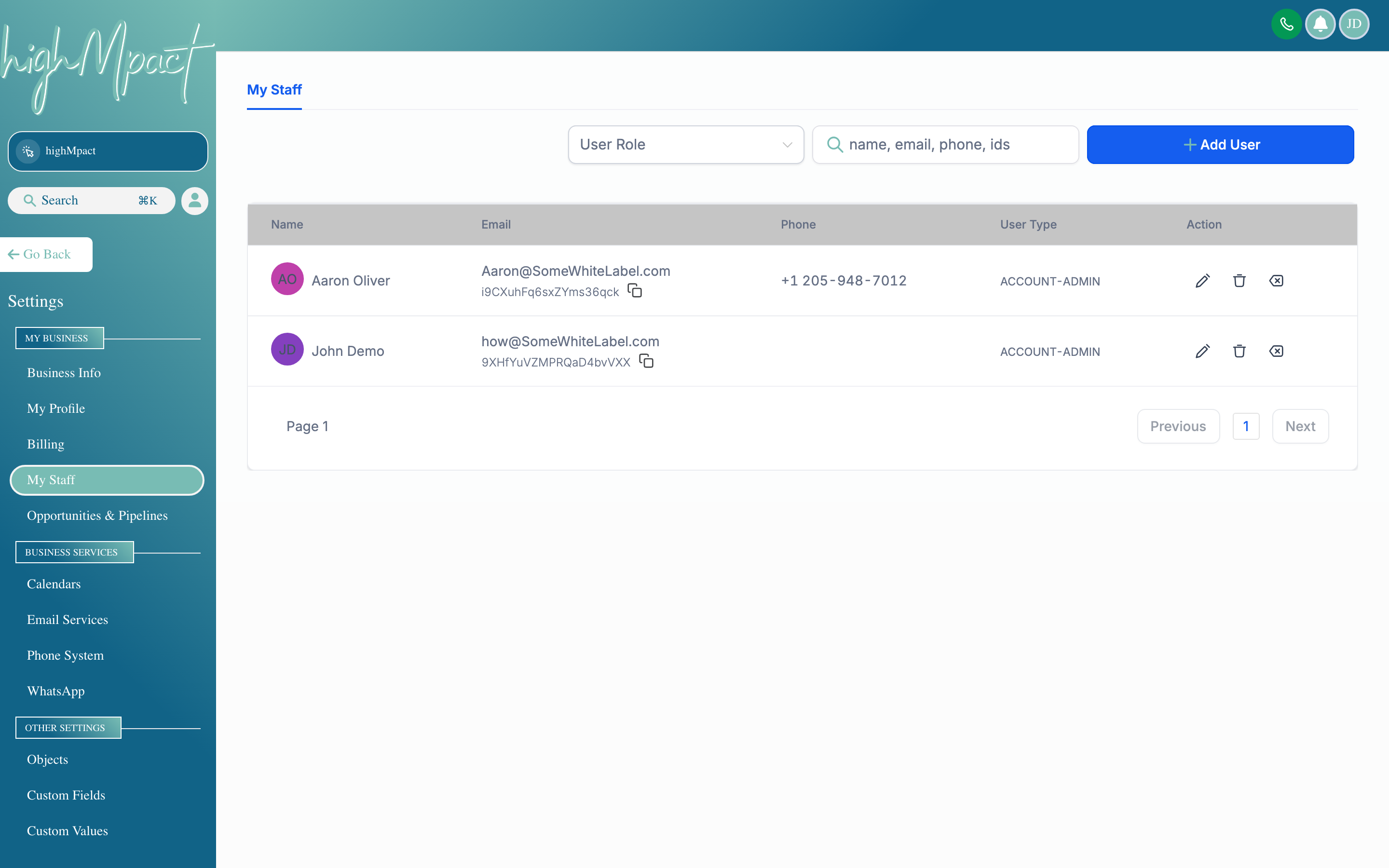Click the Aaron@SomeWhiteLabel.com email
The image size is (1389, 868).
click(576, 271)
